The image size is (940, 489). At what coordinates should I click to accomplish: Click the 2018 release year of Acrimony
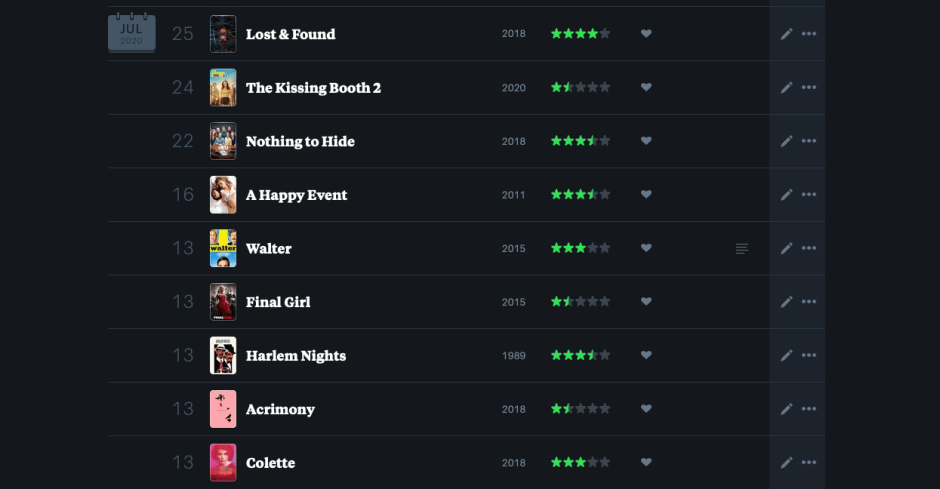coord(513,409)
